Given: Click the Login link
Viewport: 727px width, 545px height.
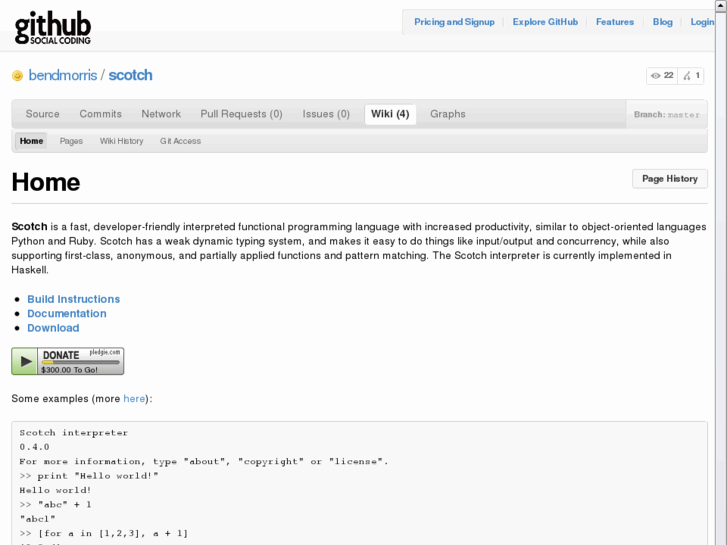Looking at the screenshot, I should tap(702, 22).
